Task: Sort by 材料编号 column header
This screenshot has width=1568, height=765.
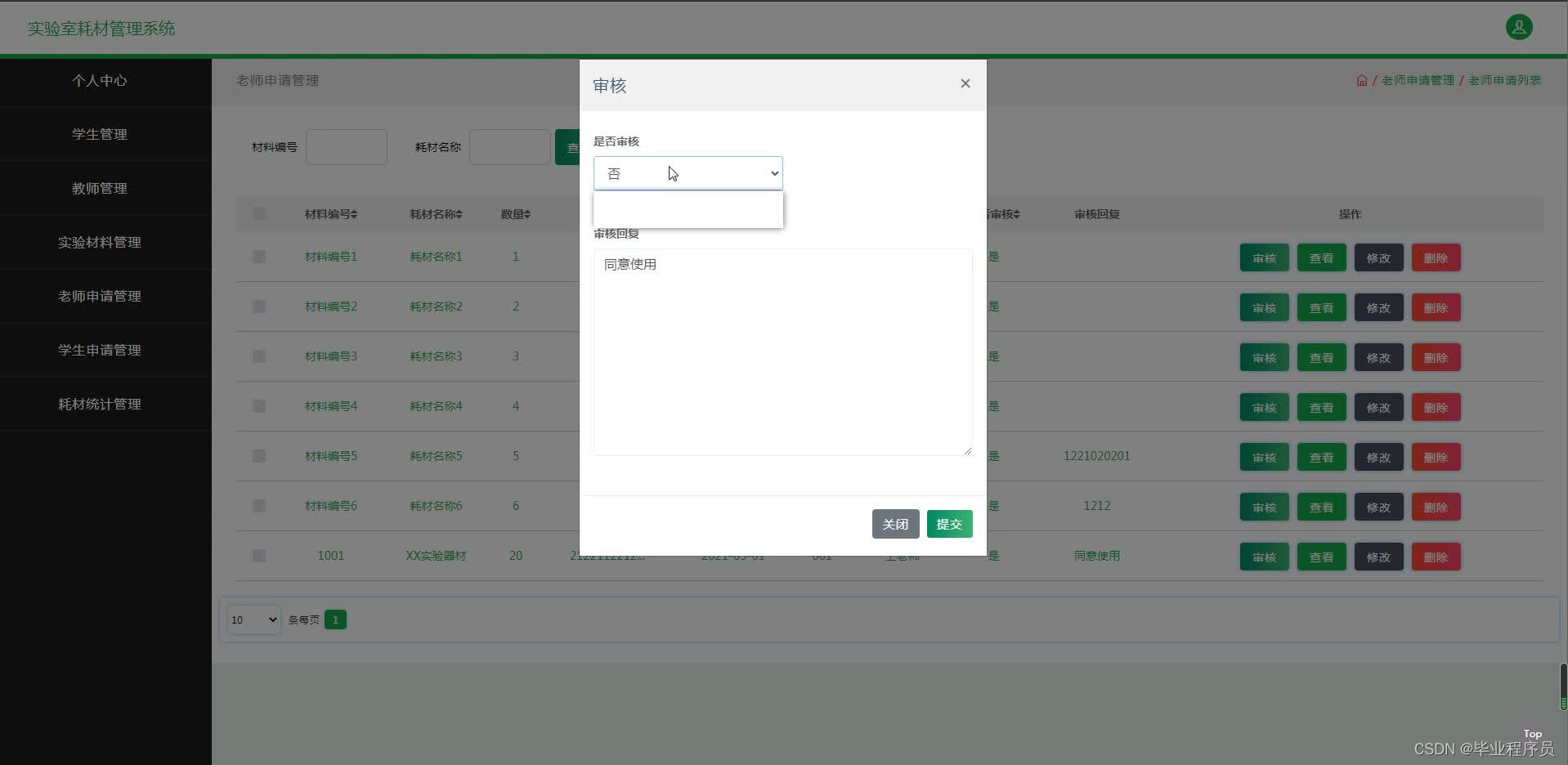Action: point(331,214)
